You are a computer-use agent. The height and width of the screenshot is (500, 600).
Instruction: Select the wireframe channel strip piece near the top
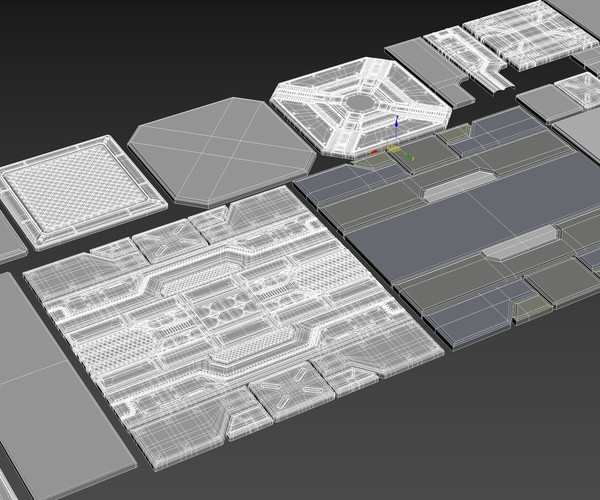pyautogui.click(x=469, y=61)
